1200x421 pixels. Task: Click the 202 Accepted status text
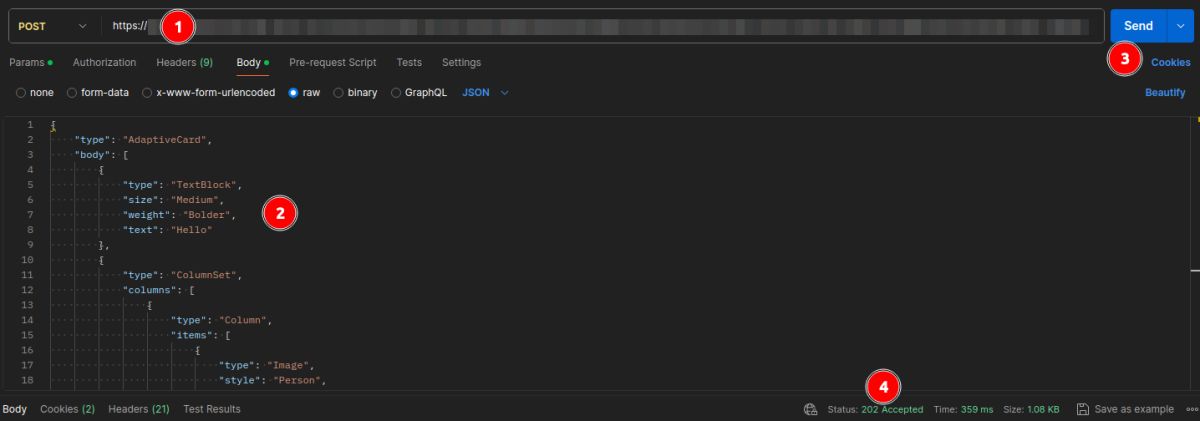[892, 409]
